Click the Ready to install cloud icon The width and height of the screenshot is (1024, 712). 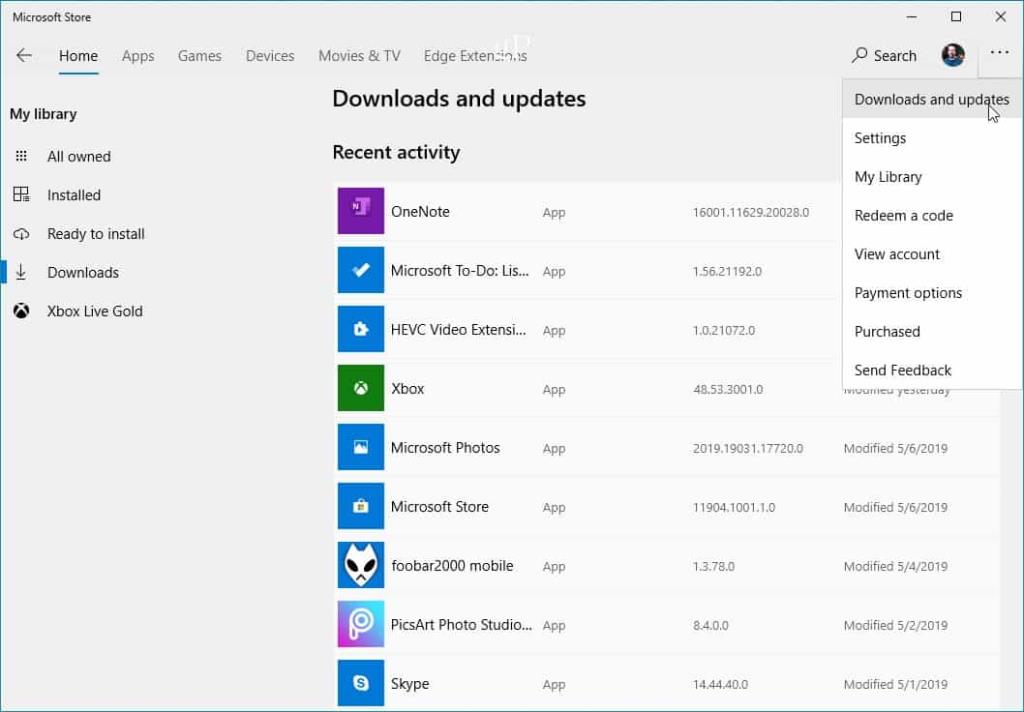point(21,234)
